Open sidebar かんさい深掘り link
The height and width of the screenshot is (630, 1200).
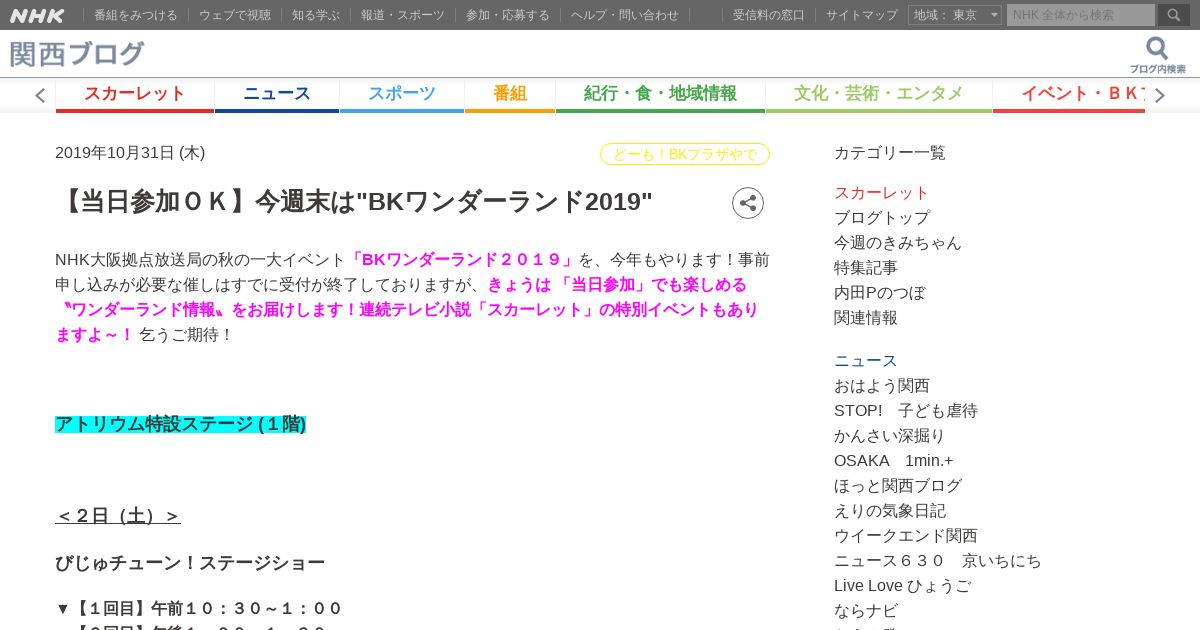pyautogui.click(x=890, y=436)
